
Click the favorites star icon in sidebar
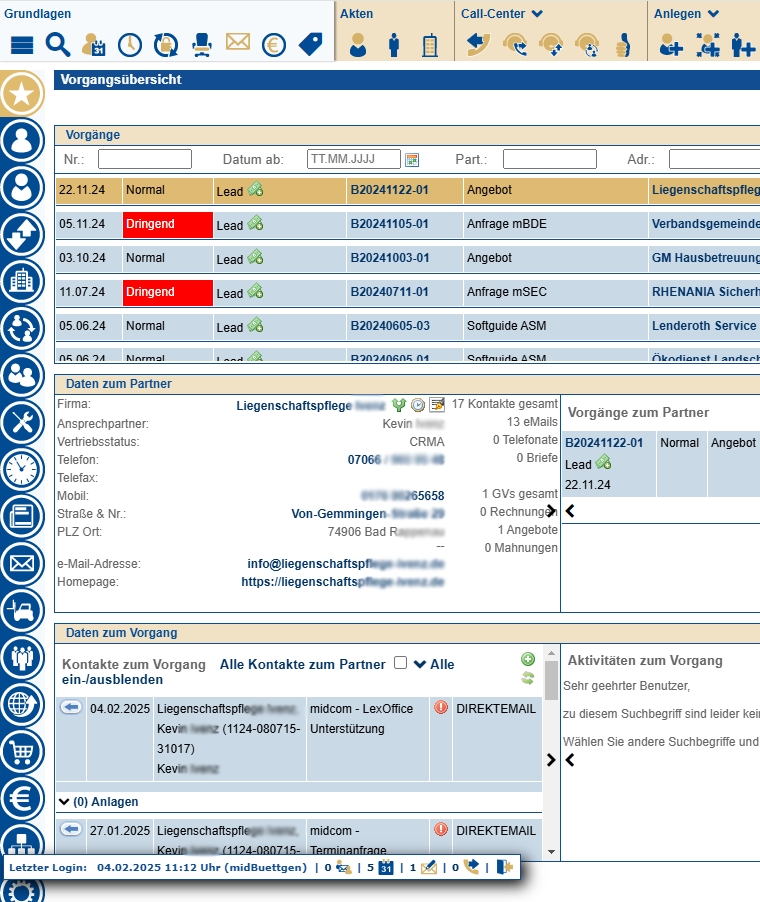click(x=22, y=94)
